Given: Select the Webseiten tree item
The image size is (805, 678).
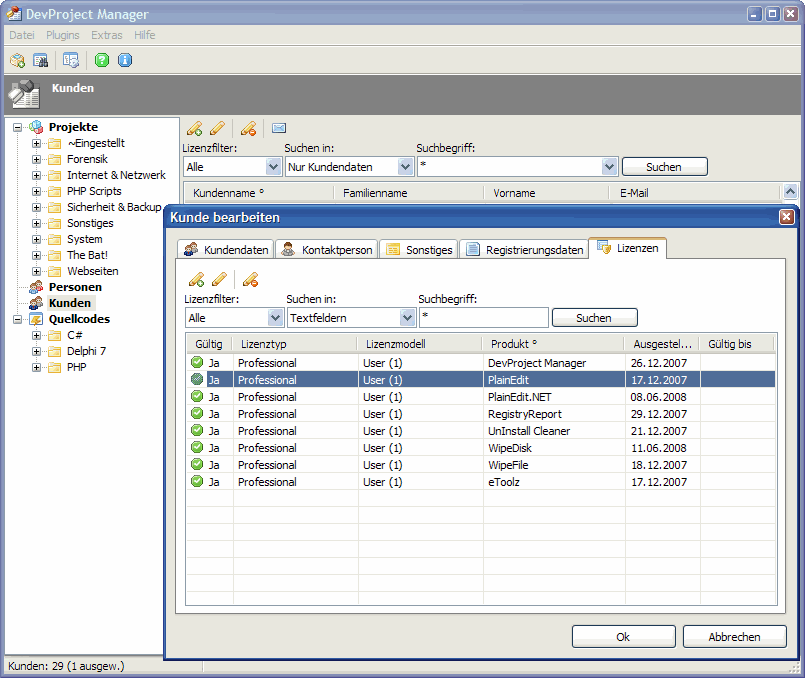Looking at the screenshot, I should click(93, 271).
